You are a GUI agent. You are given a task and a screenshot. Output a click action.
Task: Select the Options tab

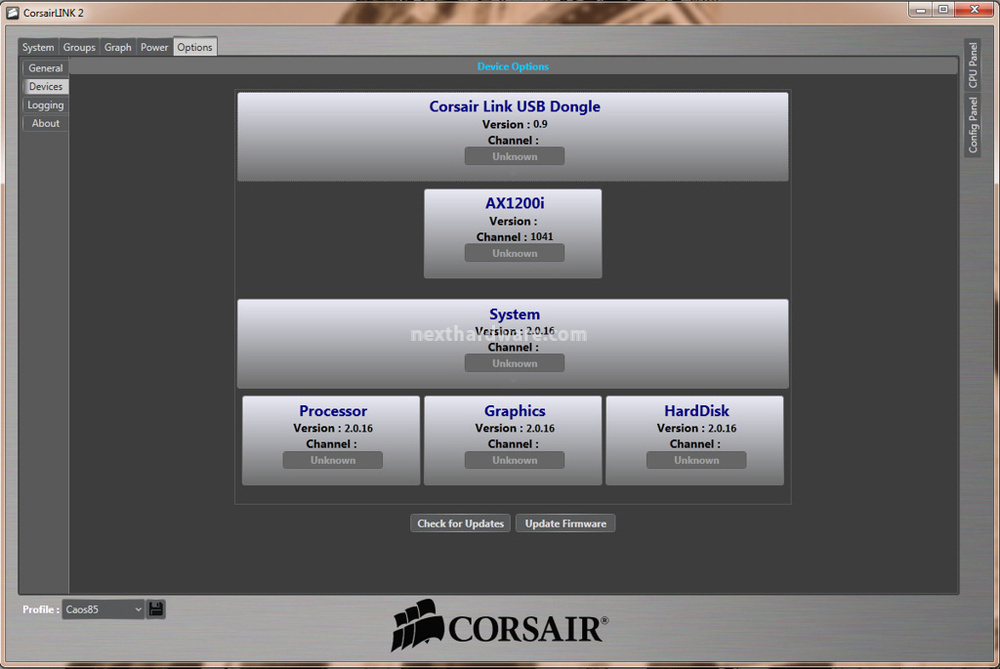point(195,47)
